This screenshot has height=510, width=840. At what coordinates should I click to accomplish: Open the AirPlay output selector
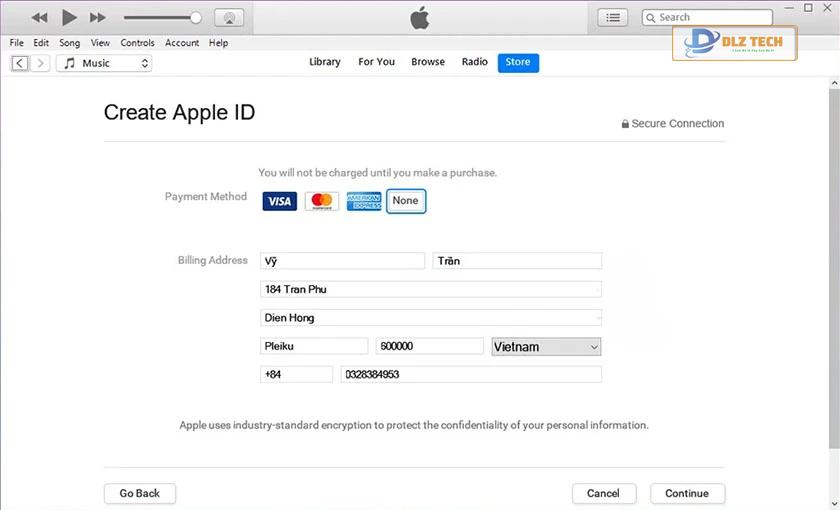(x=229, y=18)
